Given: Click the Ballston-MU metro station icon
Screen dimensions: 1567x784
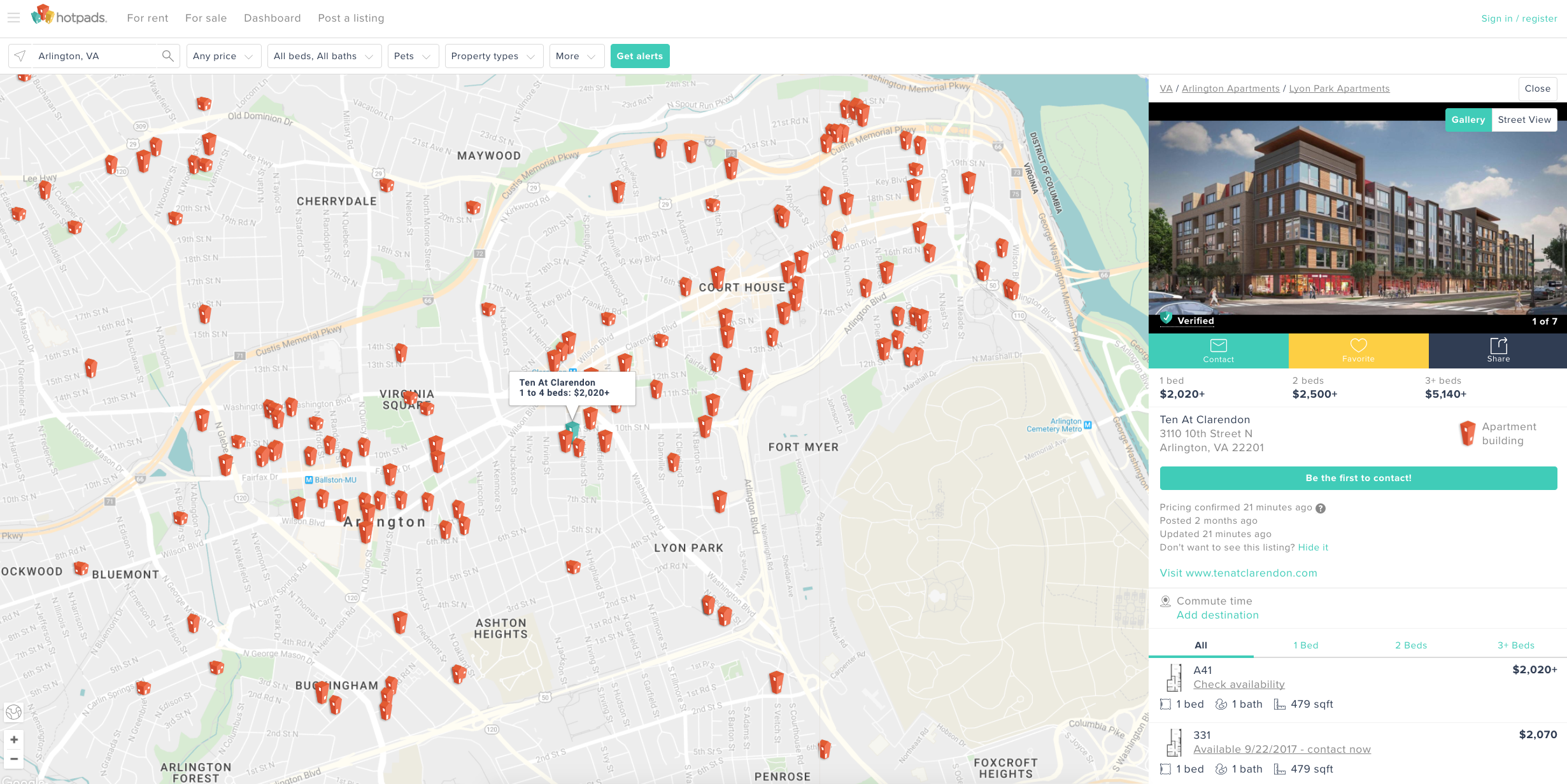Looking at the screenshot, I should [309, 480].
